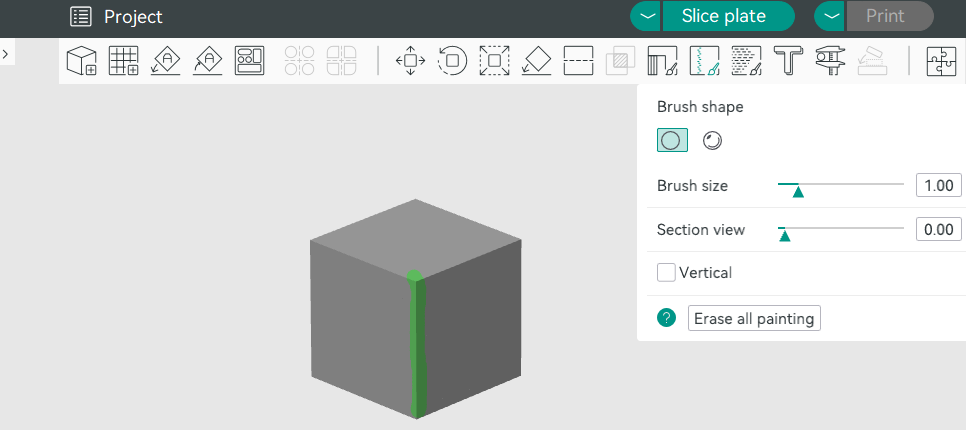Click the Add model cube icon
The height and width of the screenshot is (430, 966).
81,61
